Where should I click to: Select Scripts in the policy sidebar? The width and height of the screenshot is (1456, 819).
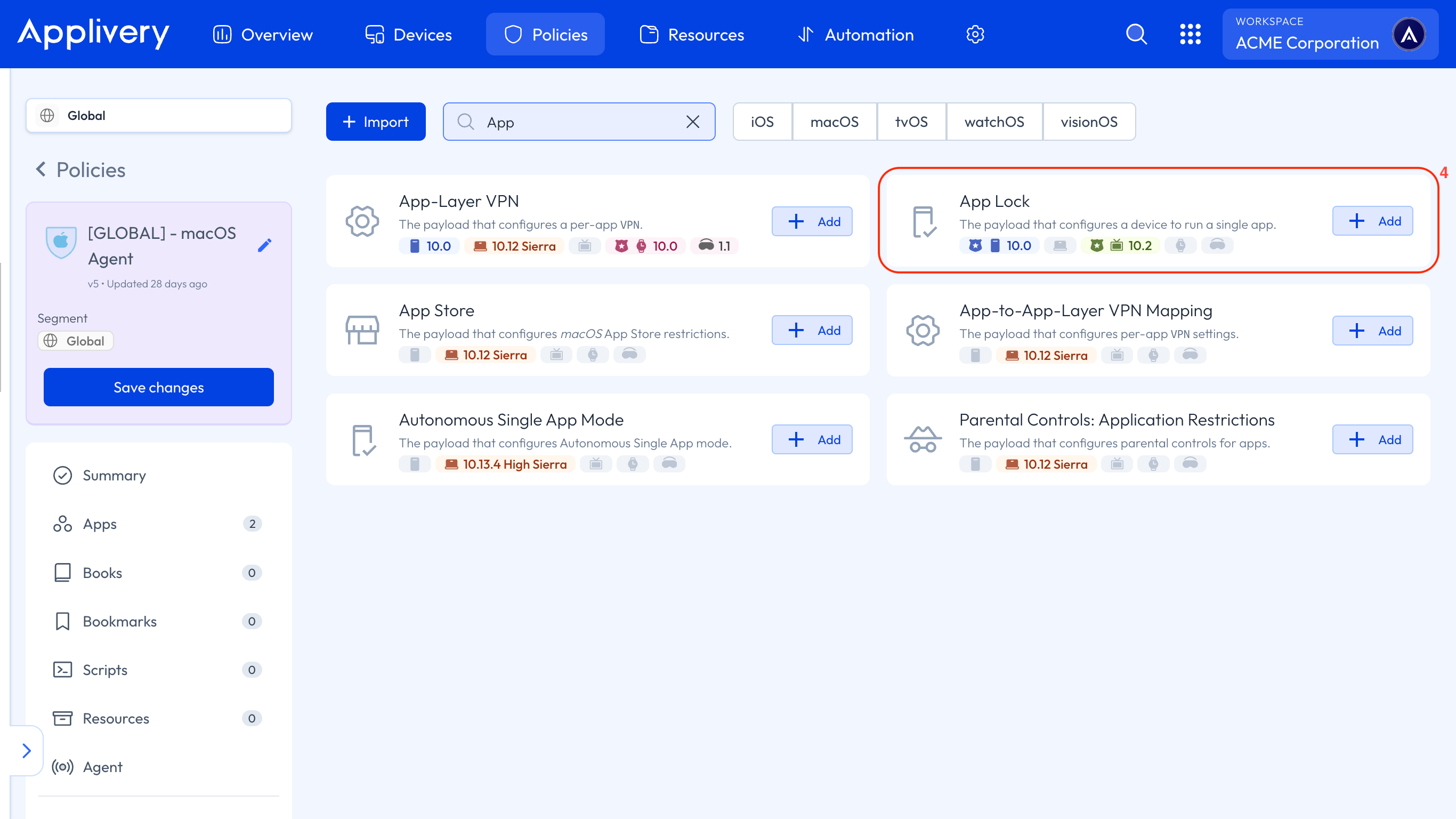tap(105, 670)
